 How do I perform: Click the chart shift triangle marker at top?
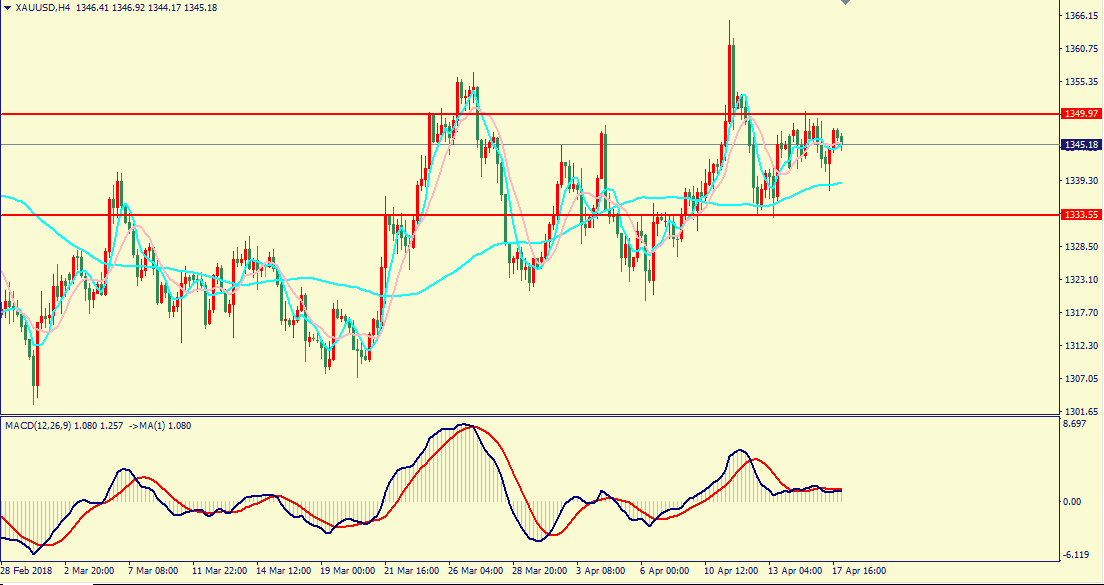click(x=846, y=4)
